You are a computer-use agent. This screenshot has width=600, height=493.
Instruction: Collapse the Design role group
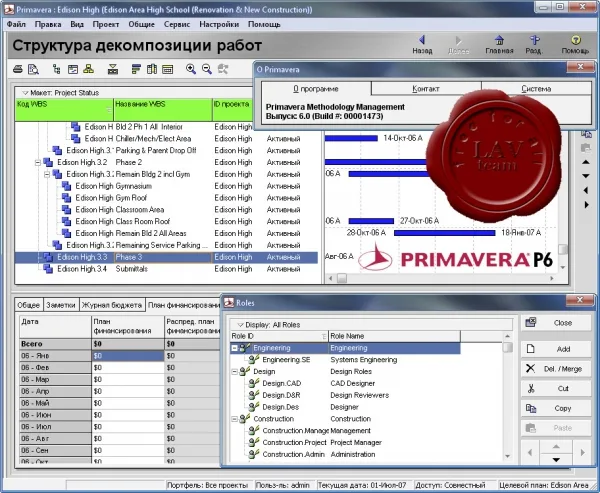[x=235, y=372]
